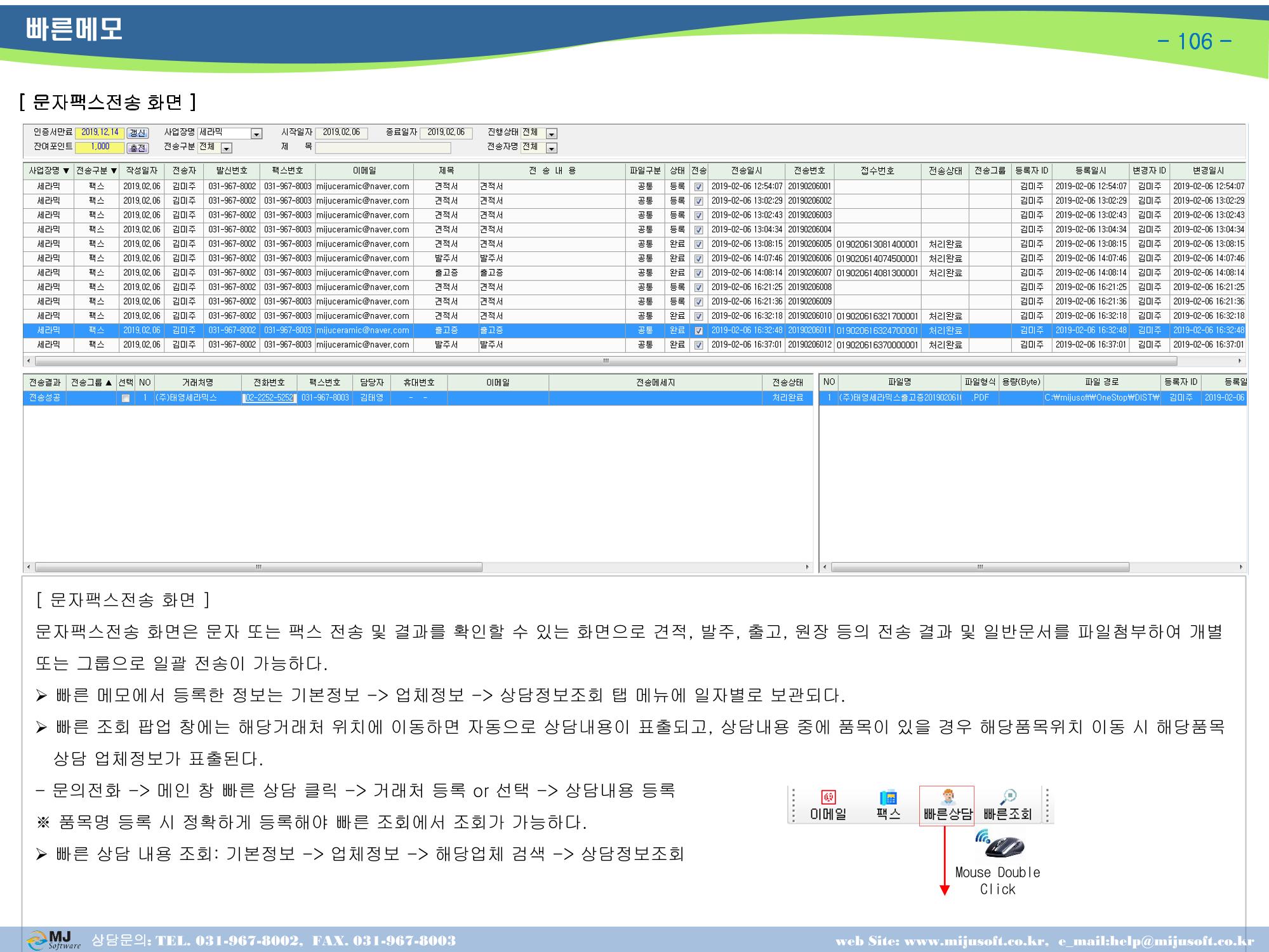Open the 팩스 toolbar icon
Viewport: 1269px width, 952px height.
(888, 805)
